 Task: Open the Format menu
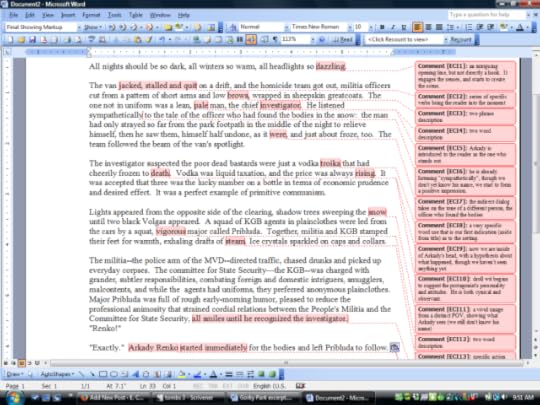coord(91,15)
